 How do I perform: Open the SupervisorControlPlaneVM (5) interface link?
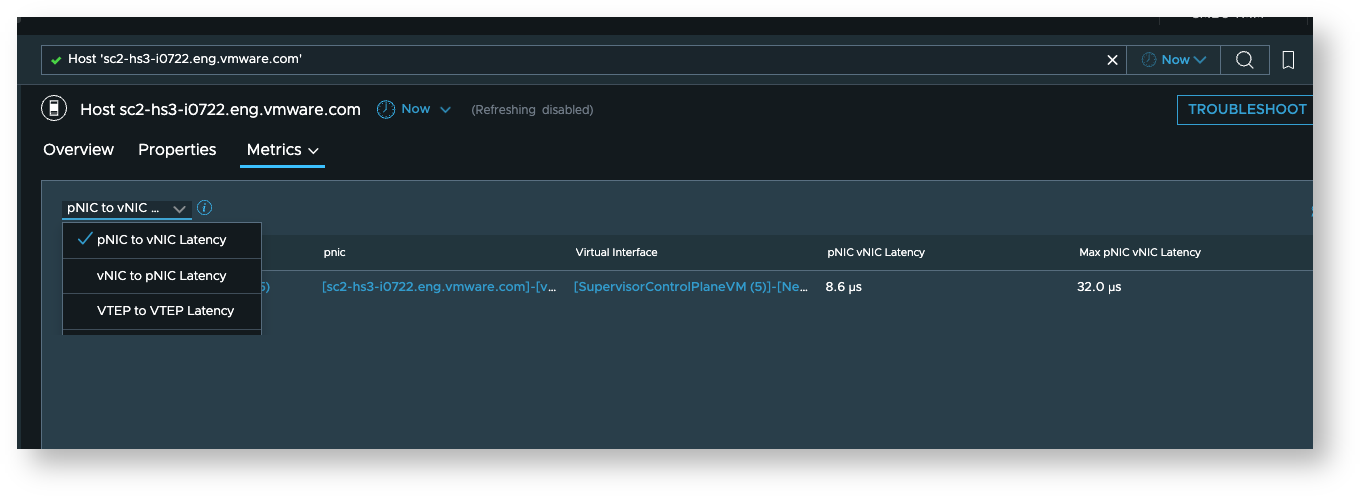[x=691, y=286]
